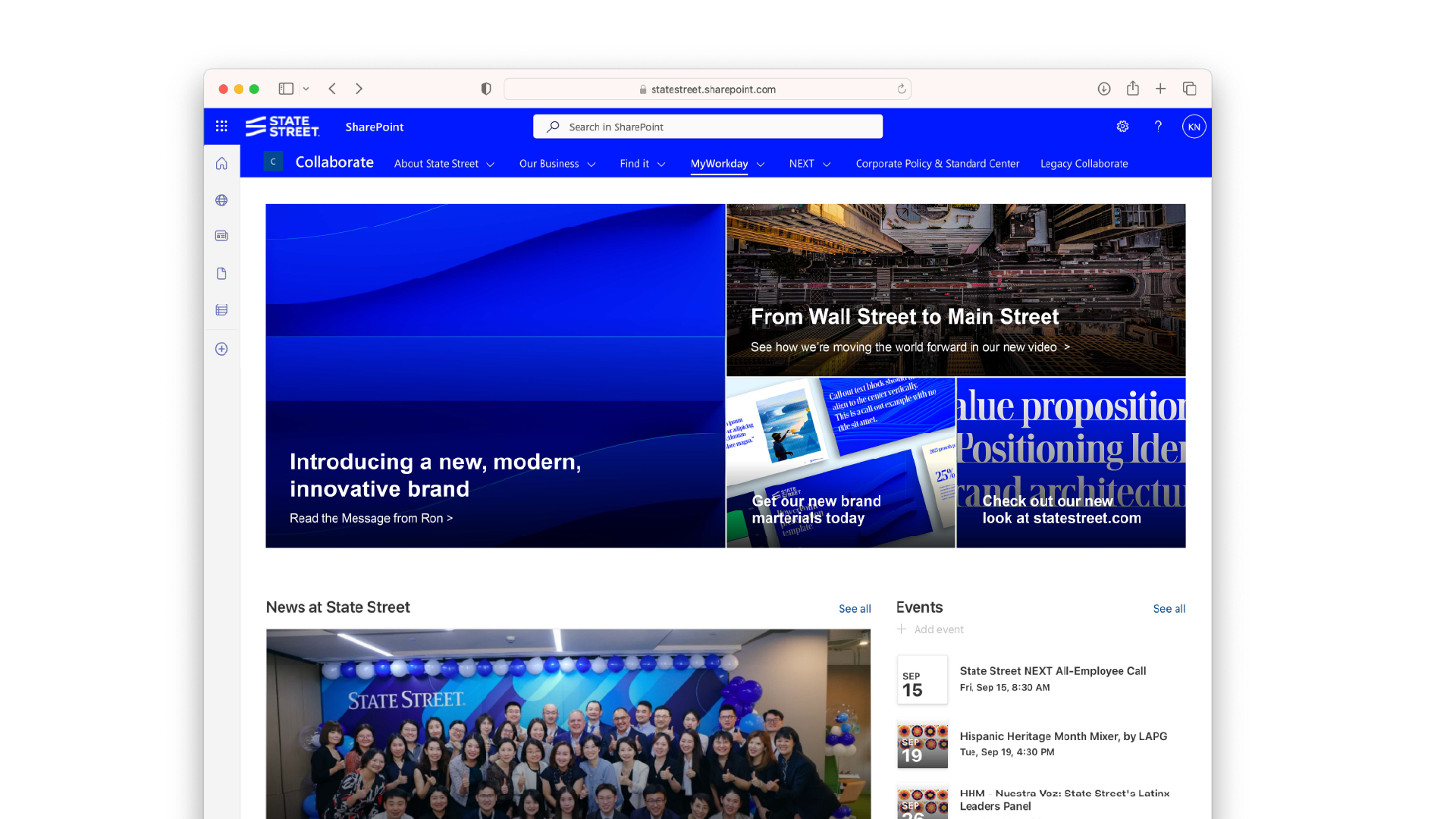
Task: Open the SharePoint app launcher grid
Action: coord(221,127)
